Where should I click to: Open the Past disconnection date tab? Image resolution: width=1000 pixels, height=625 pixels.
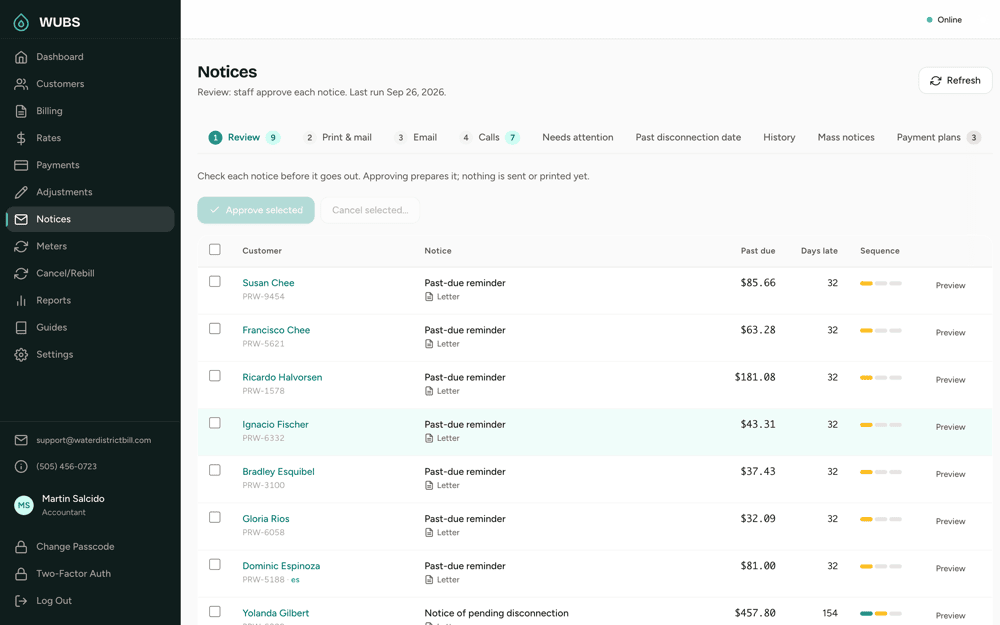coord(688,137)
